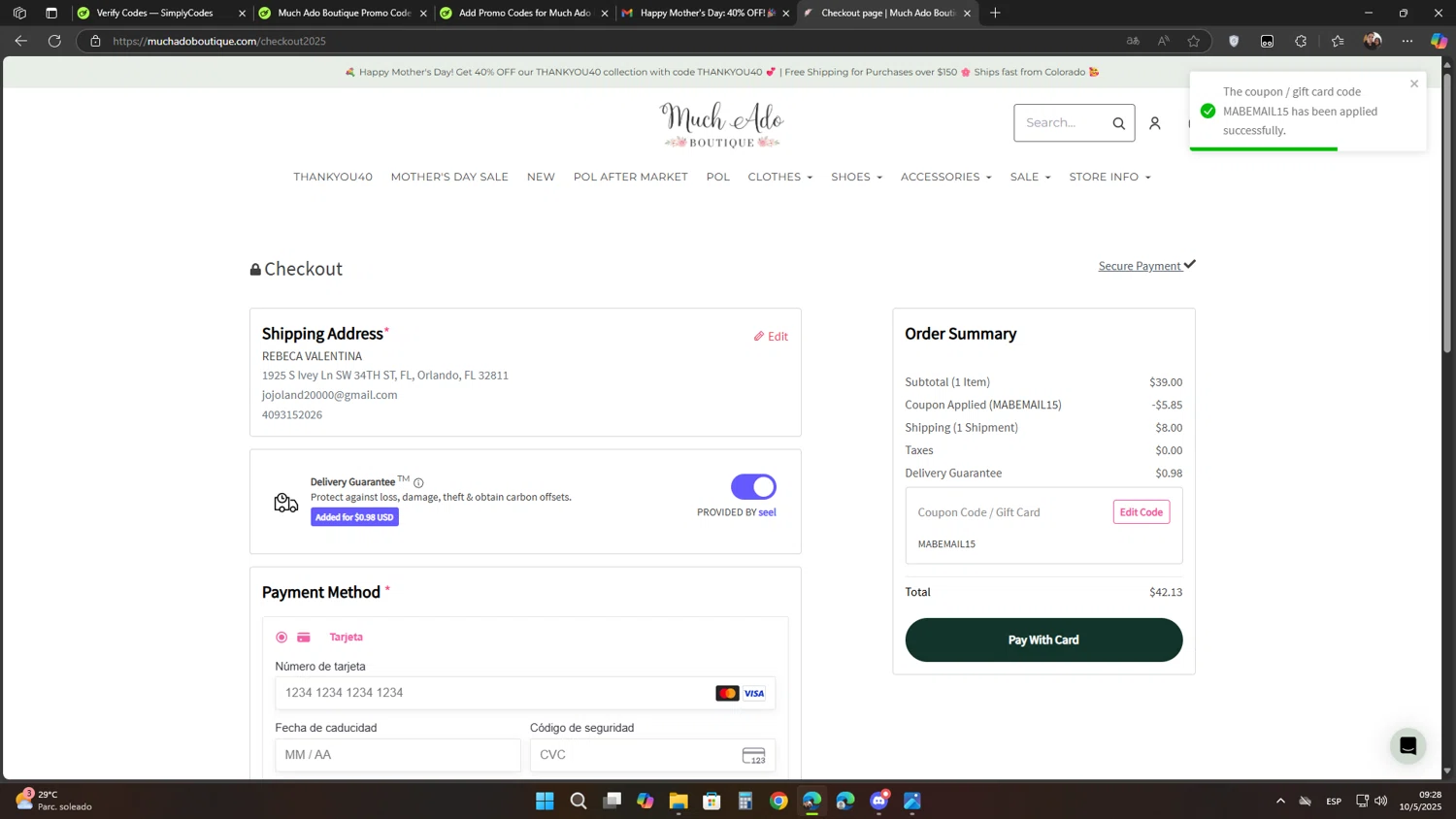Close the Checkout page tab
Screen dimensions: 1456x819
click(x=967, y=13)
